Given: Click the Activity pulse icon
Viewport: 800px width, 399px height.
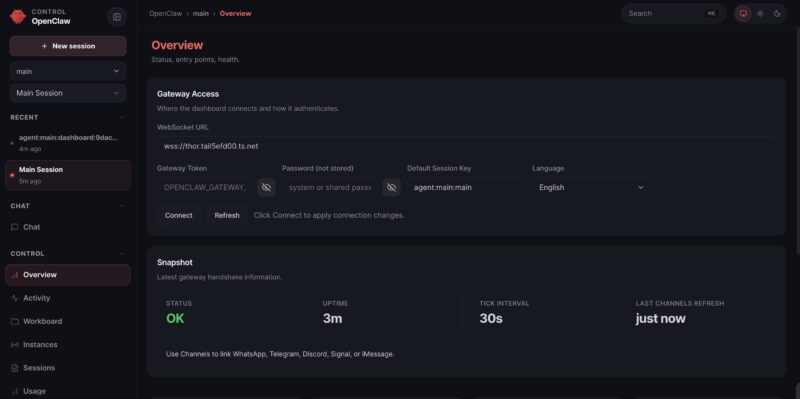Looking at the screenshot, I should [x=15, y=298].
